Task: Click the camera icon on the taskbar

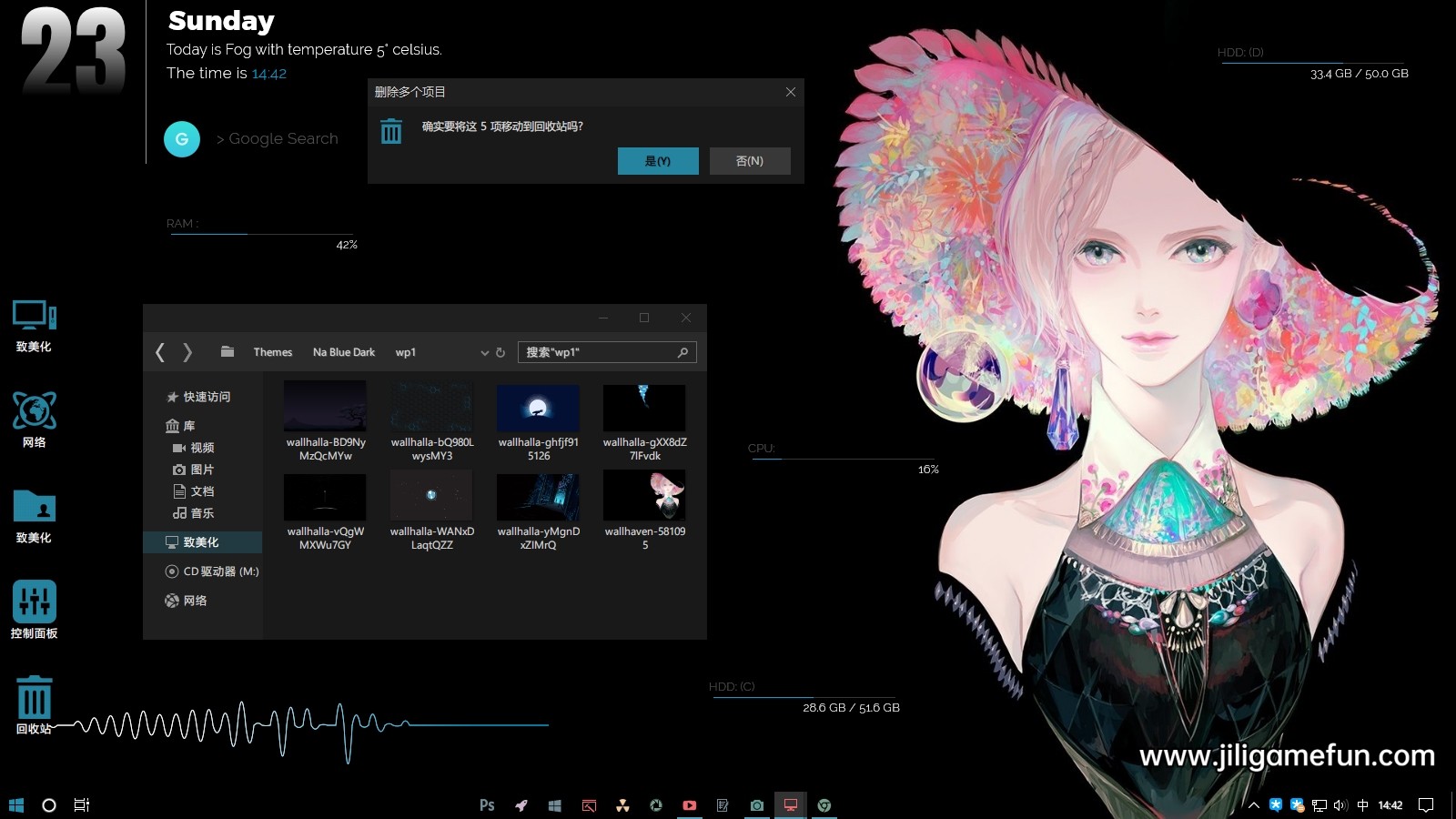Action: [756, 805]
